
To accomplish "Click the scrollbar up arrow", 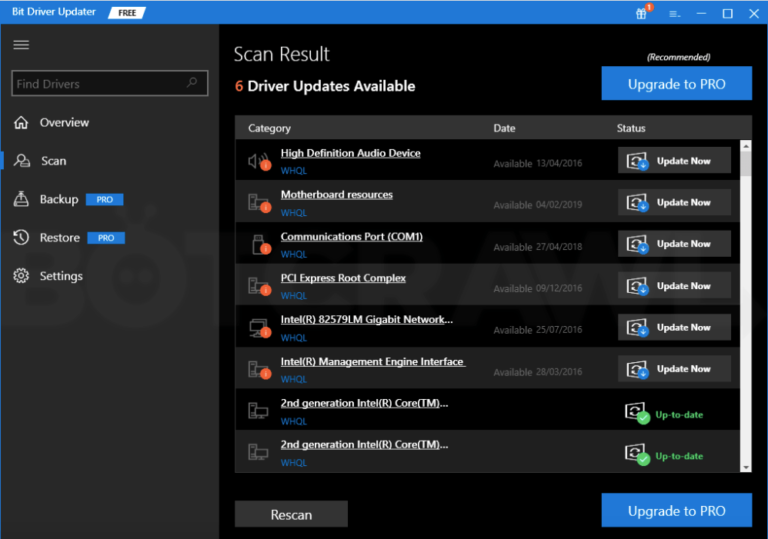I will click(x=745, y=146).
